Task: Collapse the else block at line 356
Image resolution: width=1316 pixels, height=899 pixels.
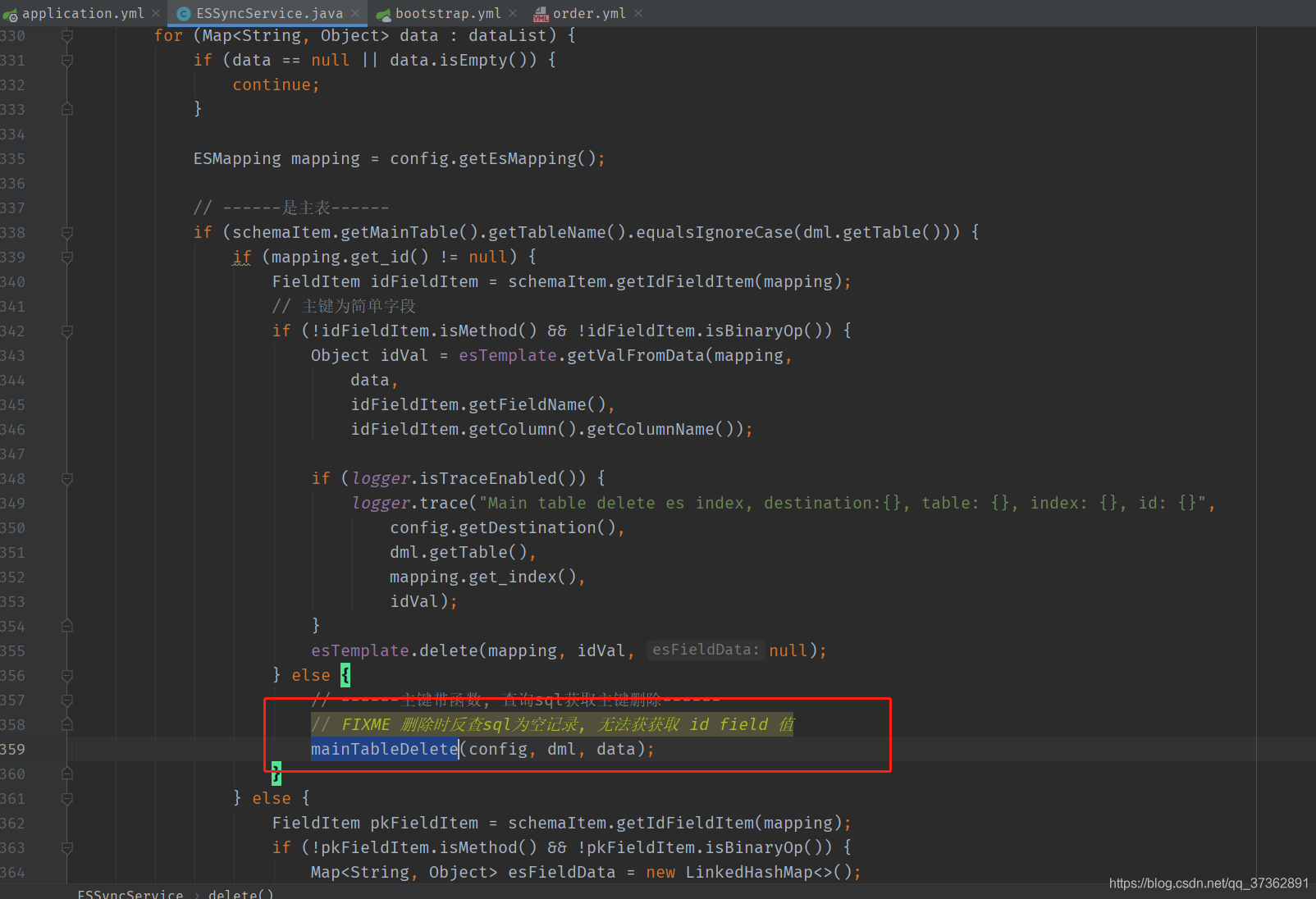Action: [67, 676]
